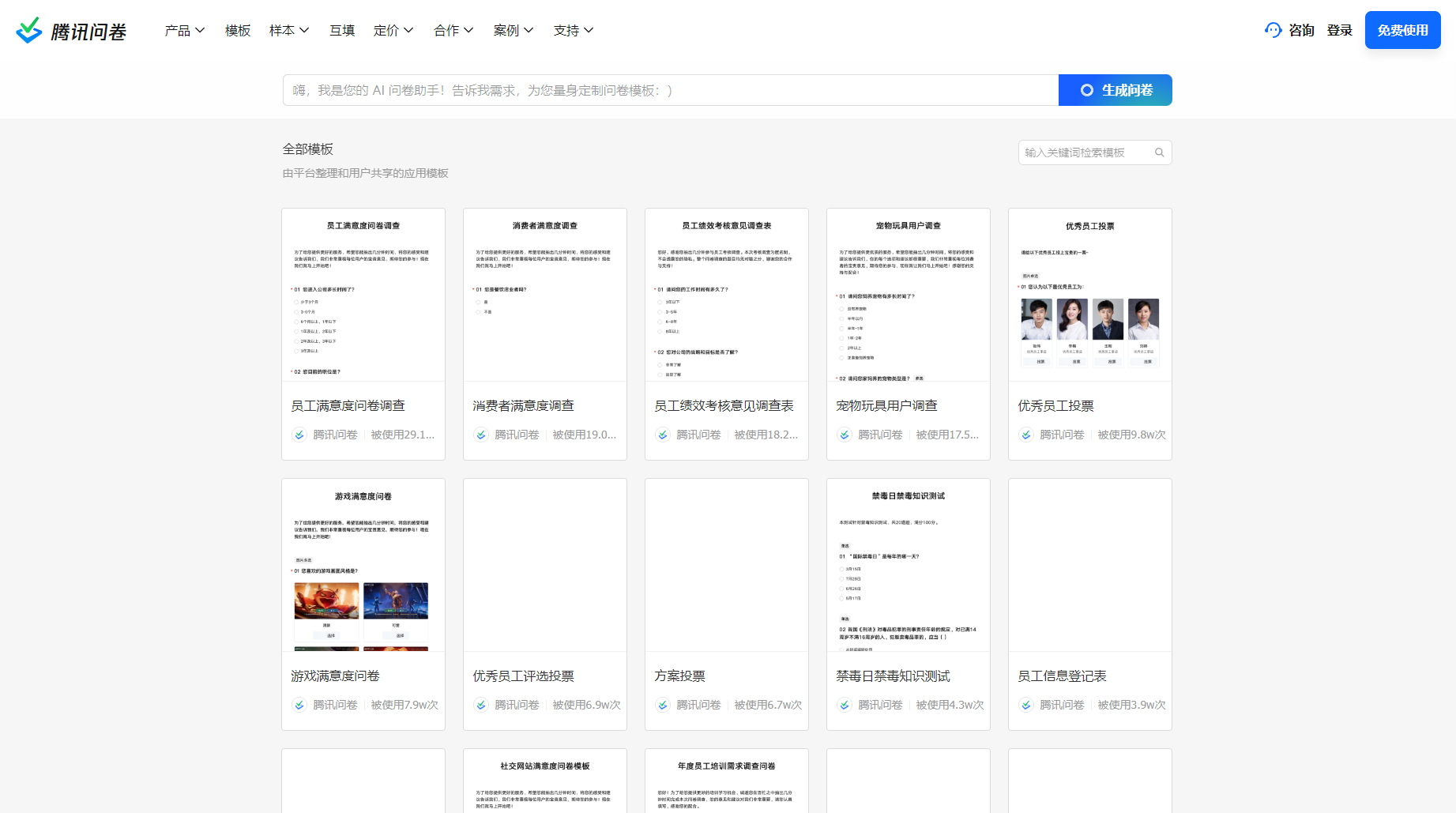Select 3年以下 radio in 员工绩效考核 preview

659,302
